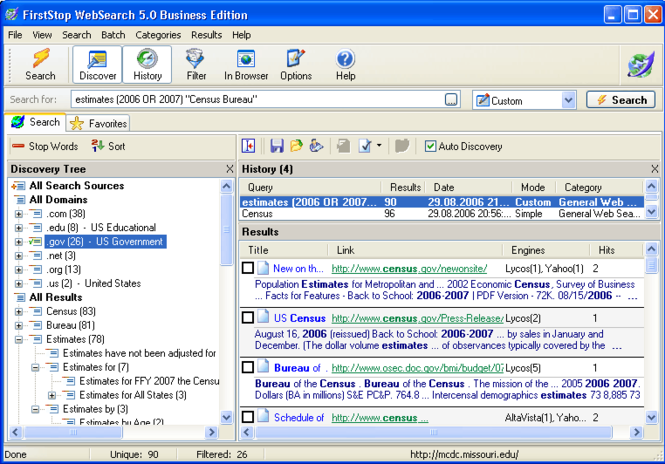Toggle the History toolbar button
Image resolution: width=665 pixels, height=464 pixels.
tap(147, 65)
